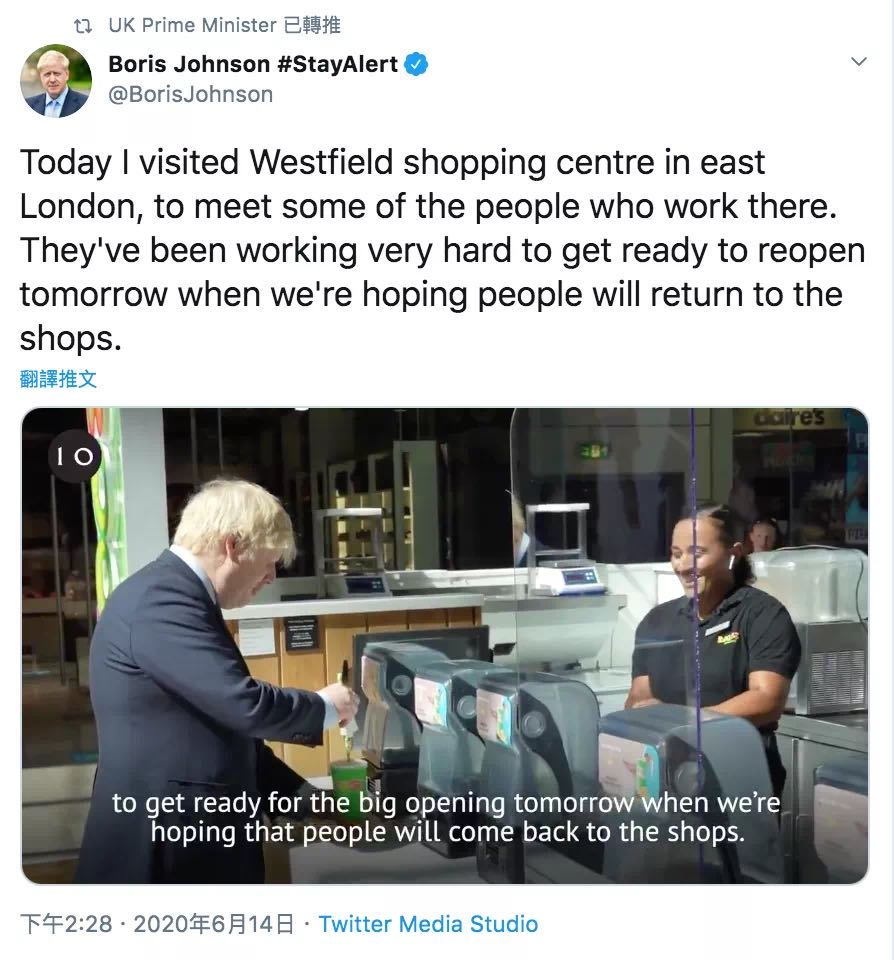Viewport: 894px width, 960px height.
Task: Click the tweet body text about Westfield
Action: click(x=442, y=250)
